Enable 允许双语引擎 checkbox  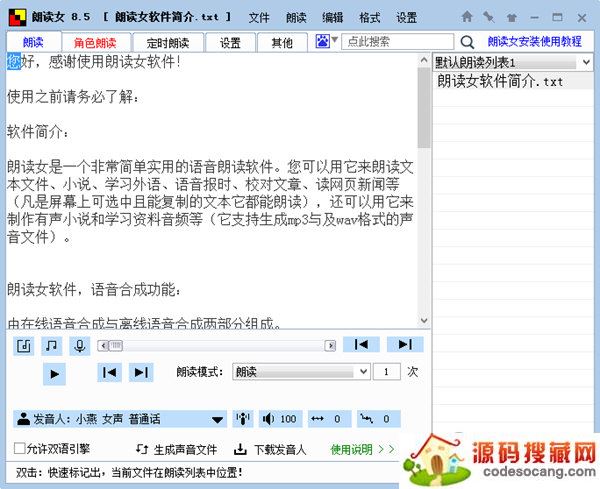19,448
